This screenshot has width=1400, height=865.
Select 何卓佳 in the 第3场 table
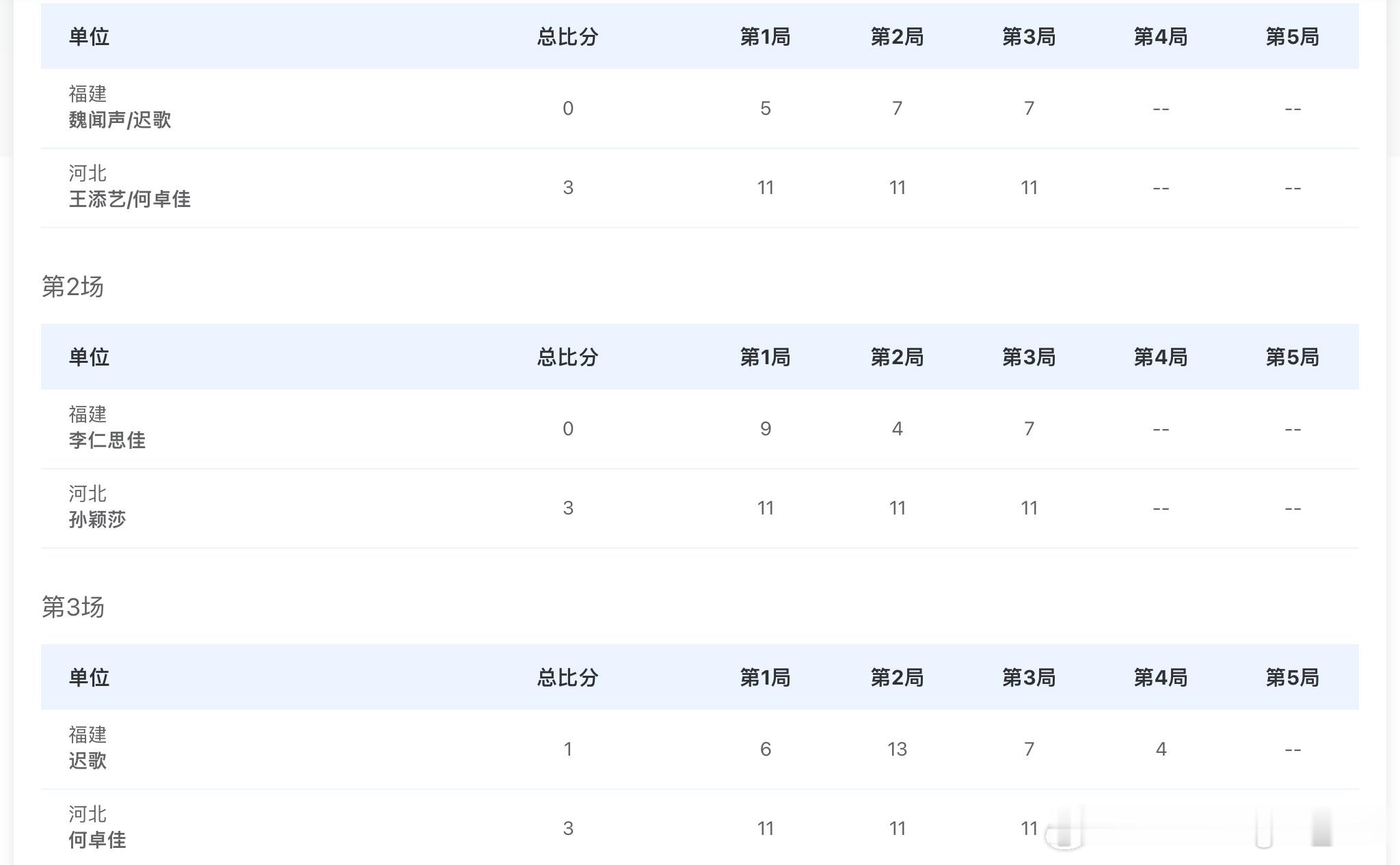97,840
